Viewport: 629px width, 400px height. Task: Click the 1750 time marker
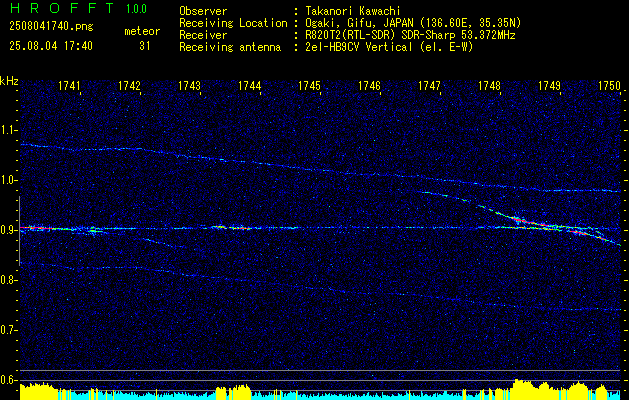(x=609, y=86)
